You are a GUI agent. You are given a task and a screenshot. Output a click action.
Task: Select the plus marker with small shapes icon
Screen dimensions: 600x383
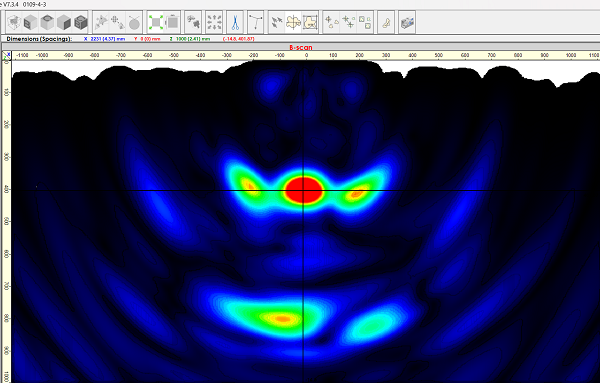pyautogui.click(x=331, y=22)
